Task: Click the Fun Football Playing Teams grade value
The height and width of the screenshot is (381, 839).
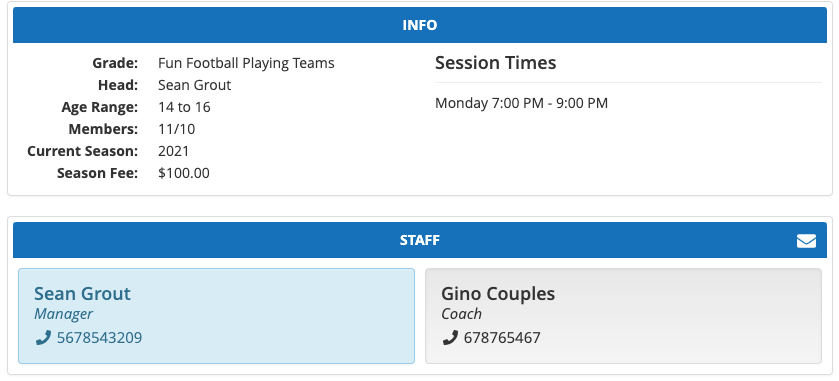Action: click(x=246, y=63)
